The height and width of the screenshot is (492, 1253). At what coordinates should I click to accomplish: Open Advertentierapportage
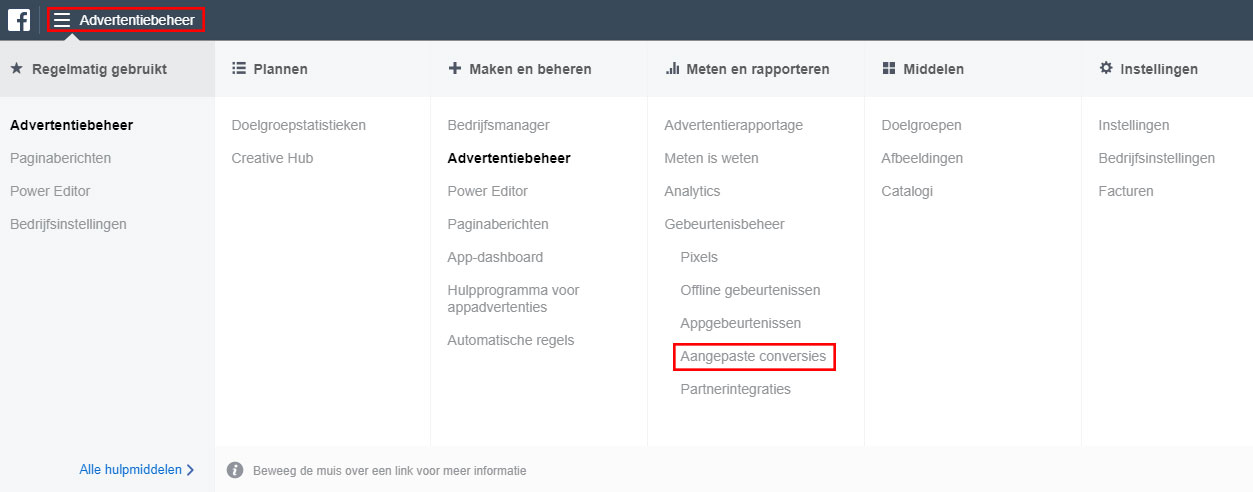click(x=734, y=125)
